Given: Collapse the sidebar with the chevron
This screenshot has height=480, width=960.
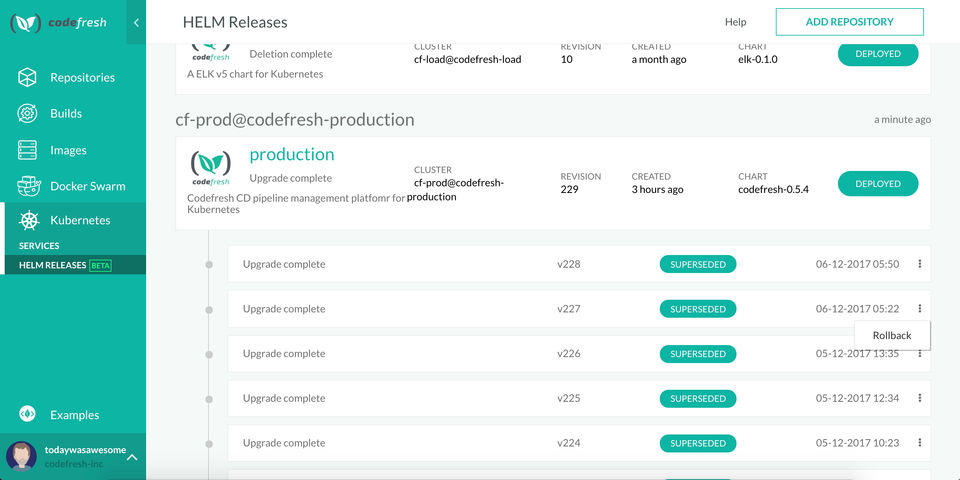Looking at the screenshot, I should pyautogui.click(x=136, y=22).
